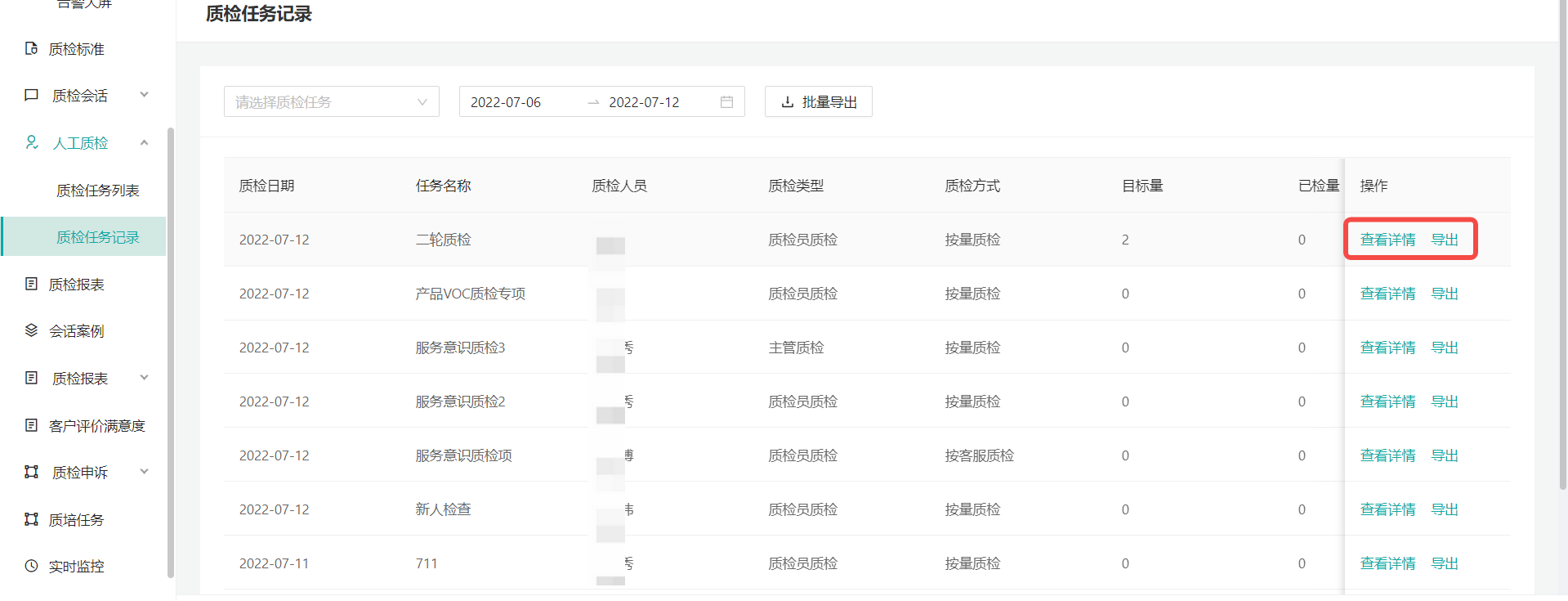Click the download icon on 批量导出
1568x601 pixels.
[x=788, y=102]
